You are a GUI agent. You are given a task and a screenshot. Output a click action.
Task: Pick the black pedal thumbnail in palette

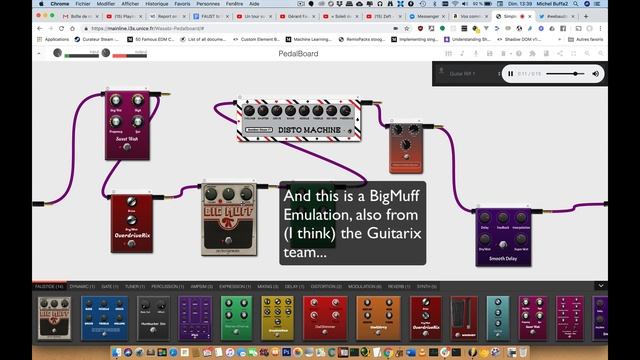coord(153,318)
